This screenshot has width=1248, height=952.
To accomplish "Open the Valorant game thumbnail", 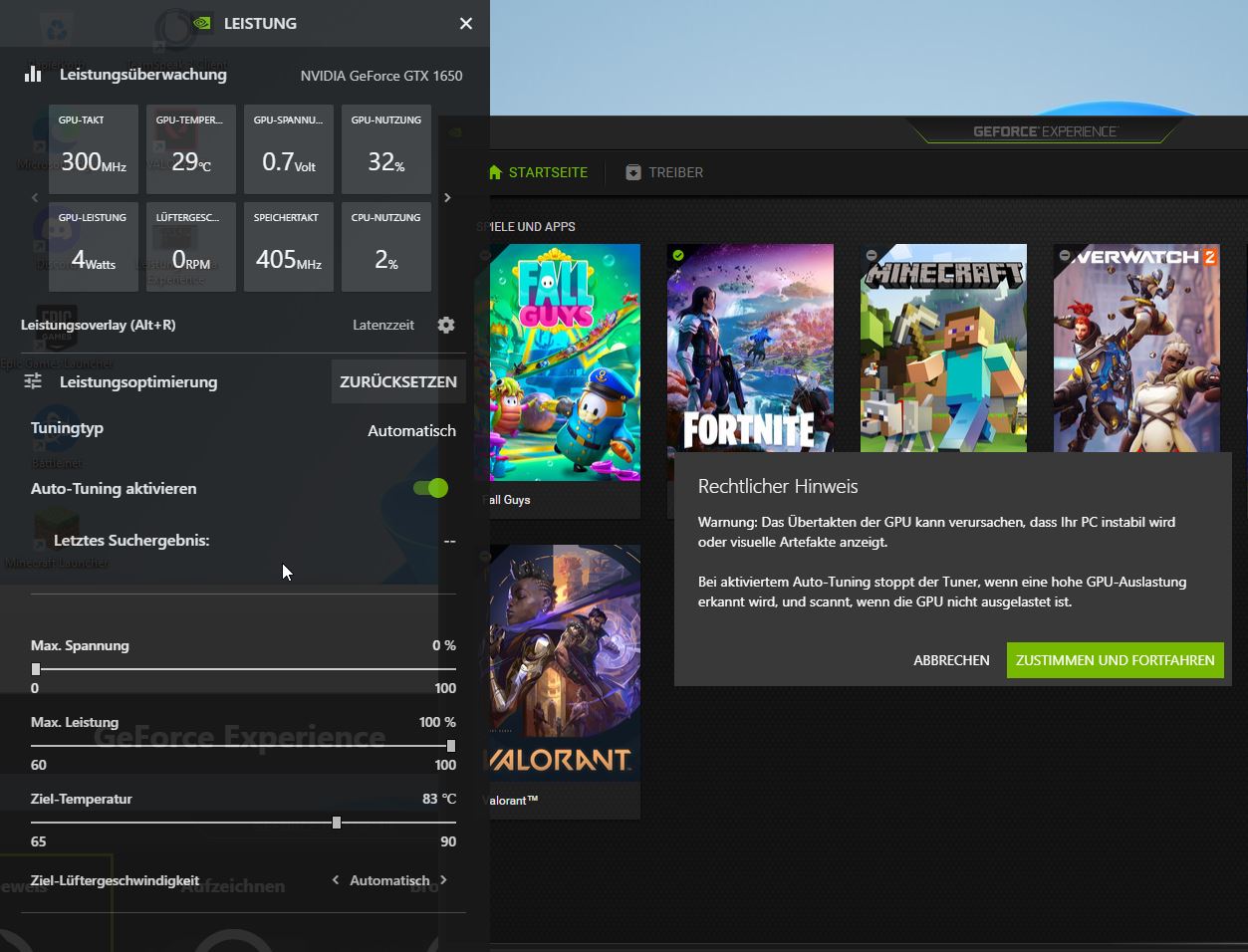I will point(560,663).
